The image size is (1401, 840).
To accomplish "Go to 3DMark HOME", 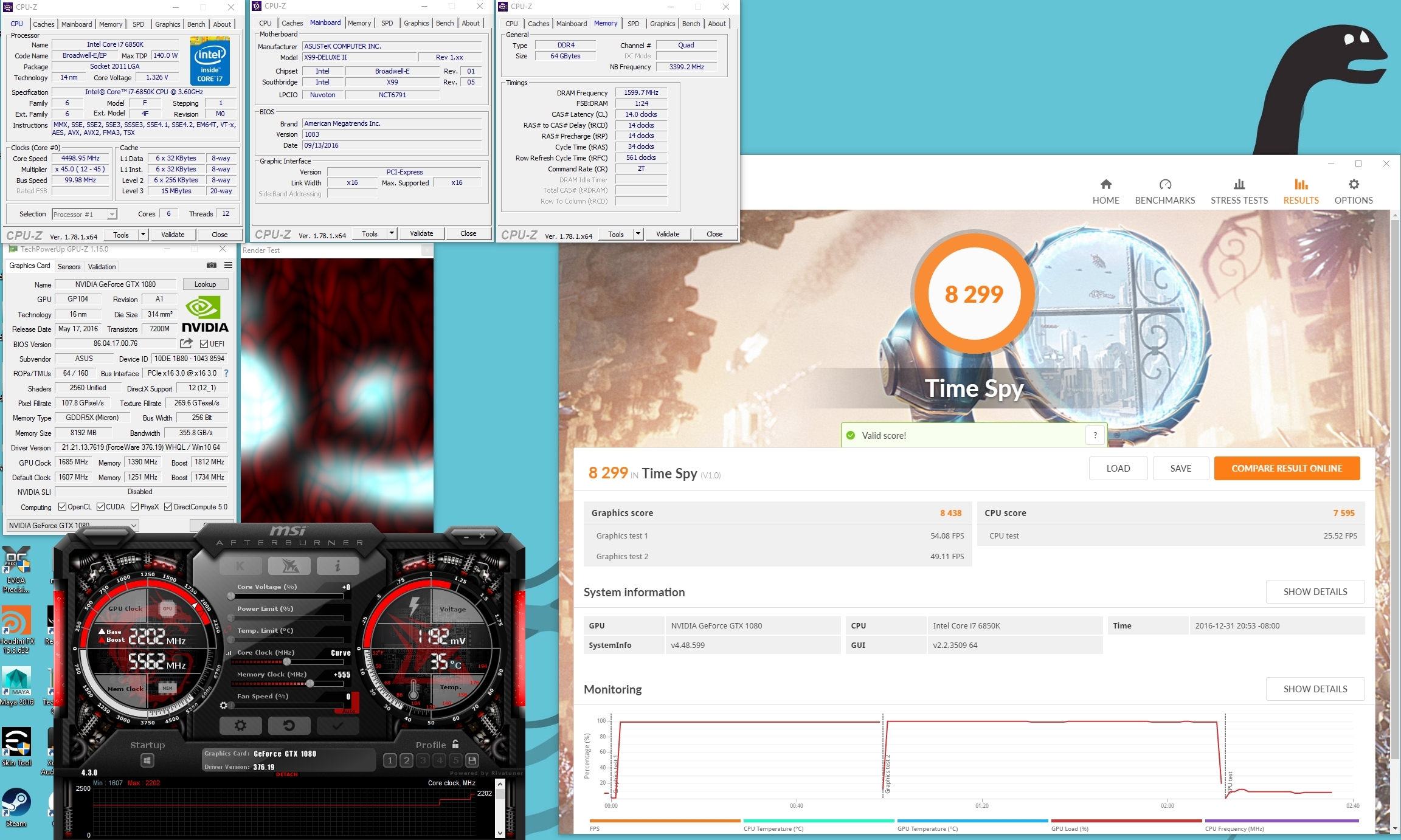I will [1105, 191].
